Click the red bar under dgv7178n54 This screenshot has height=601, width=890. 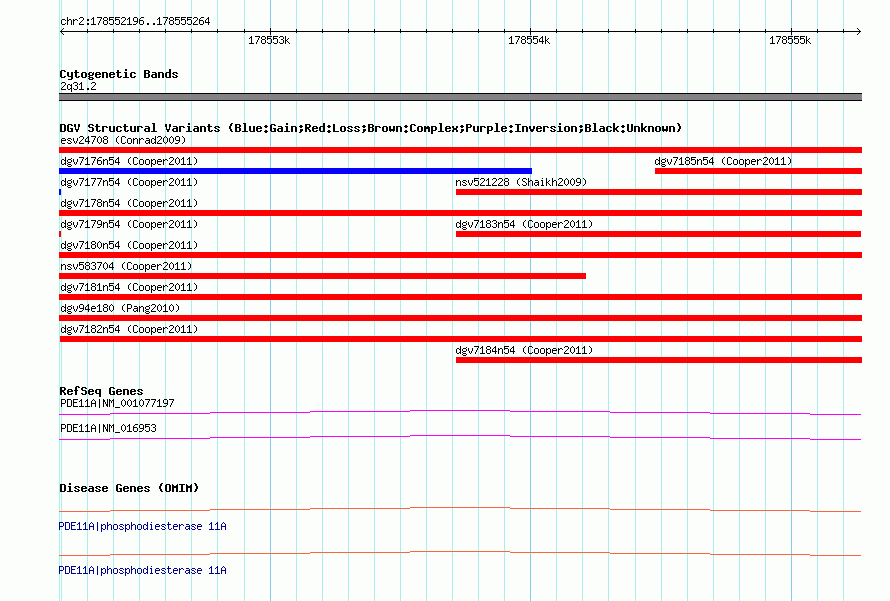[x=460, y=213]
